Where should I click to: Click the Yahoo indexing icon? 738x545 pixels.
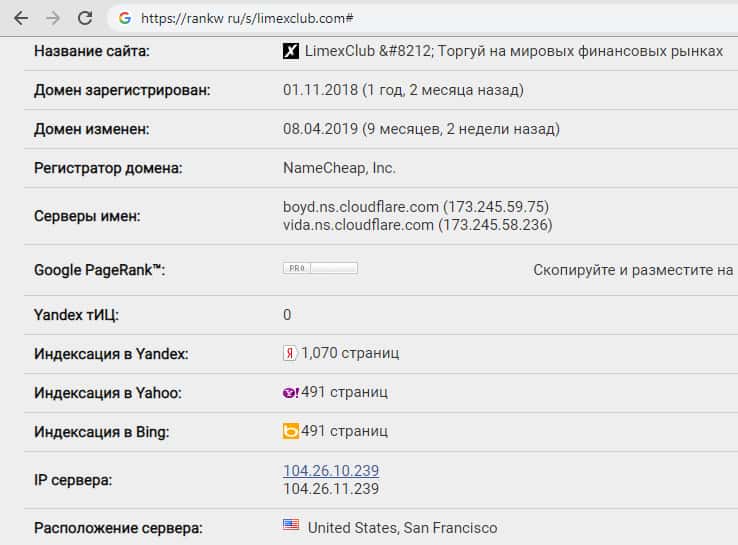click(291, 392)
